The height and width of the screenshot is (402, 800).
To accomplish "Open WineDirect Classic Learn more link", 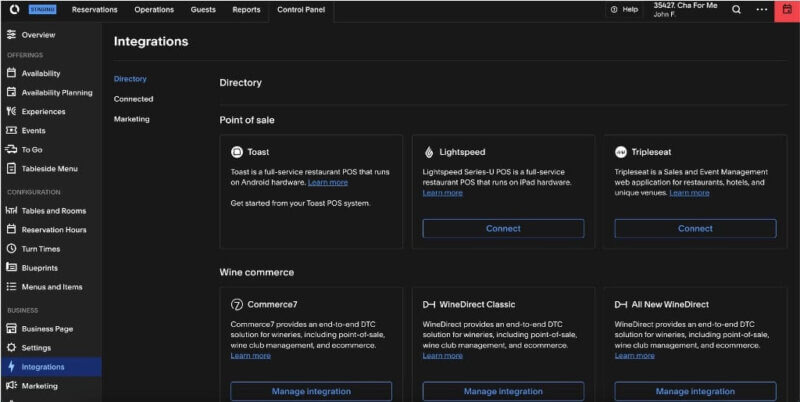I will pyautogui.click(x=442, y=356).
